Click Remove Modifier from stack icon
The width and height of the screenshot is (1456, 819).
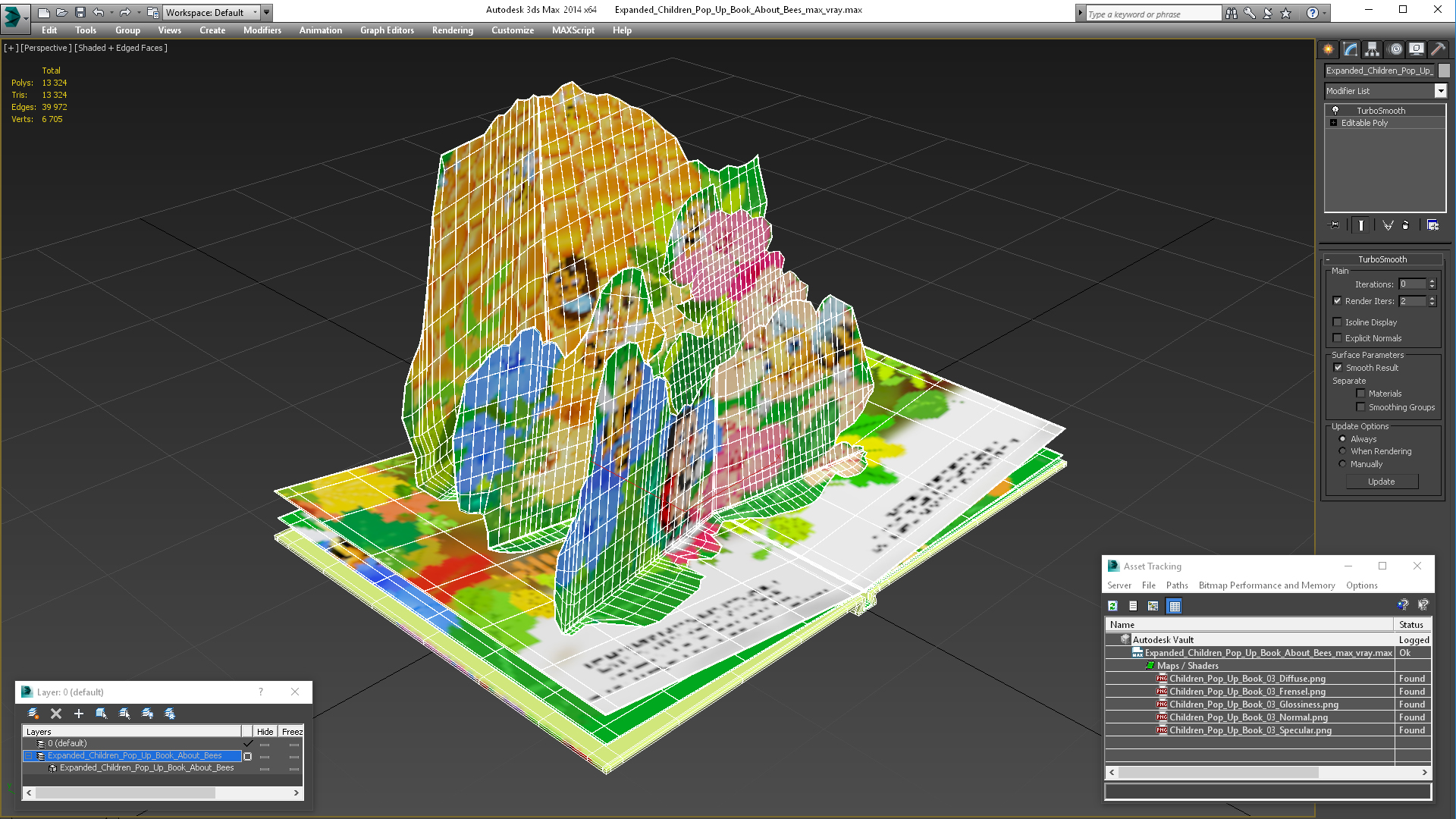click(1406, 225)
